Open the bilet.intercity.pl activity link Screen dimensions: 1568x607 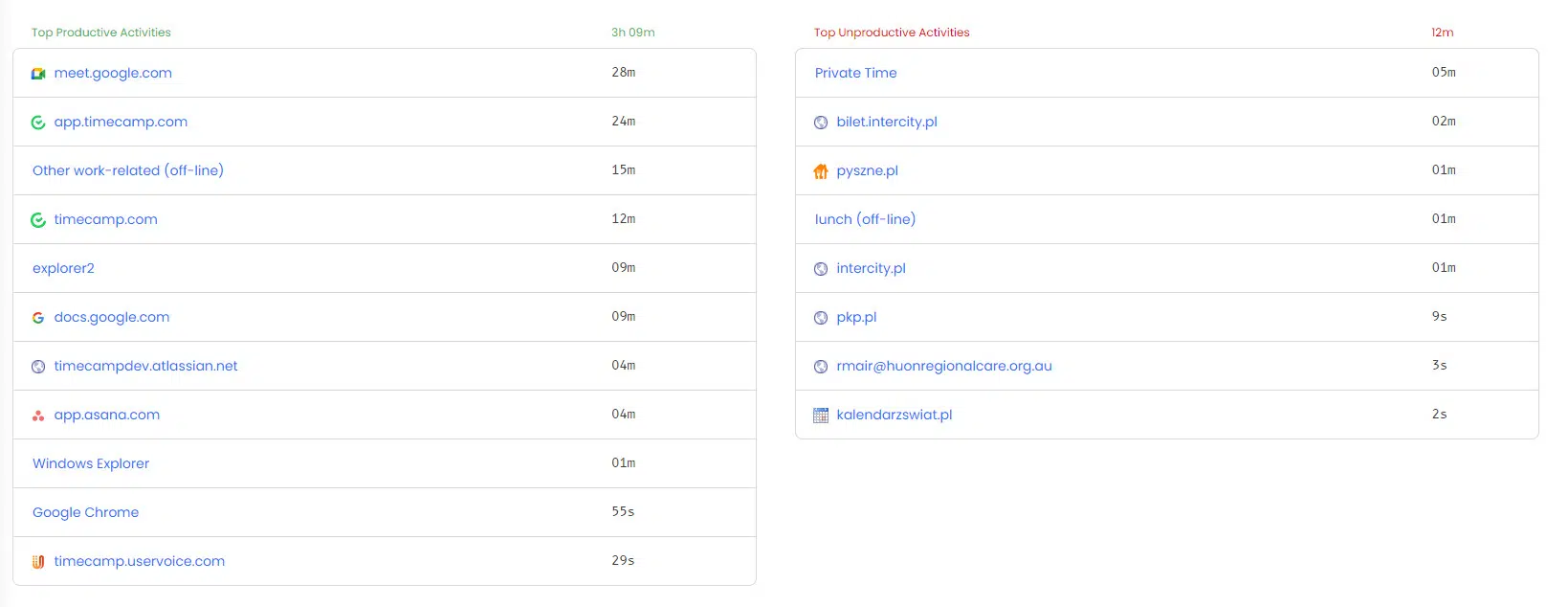tap(887, 122)
